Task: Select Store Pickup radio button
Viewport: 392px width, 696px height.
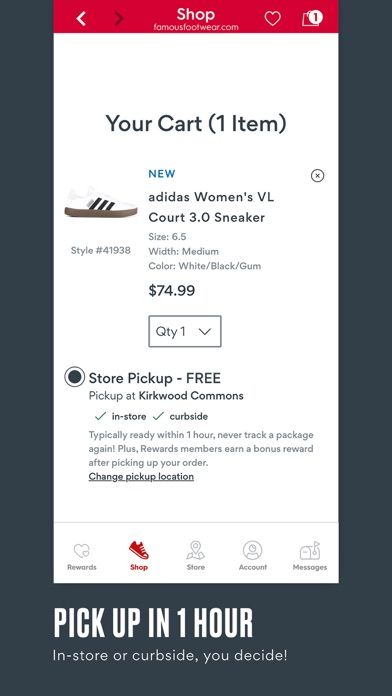Action: [74, 377]
